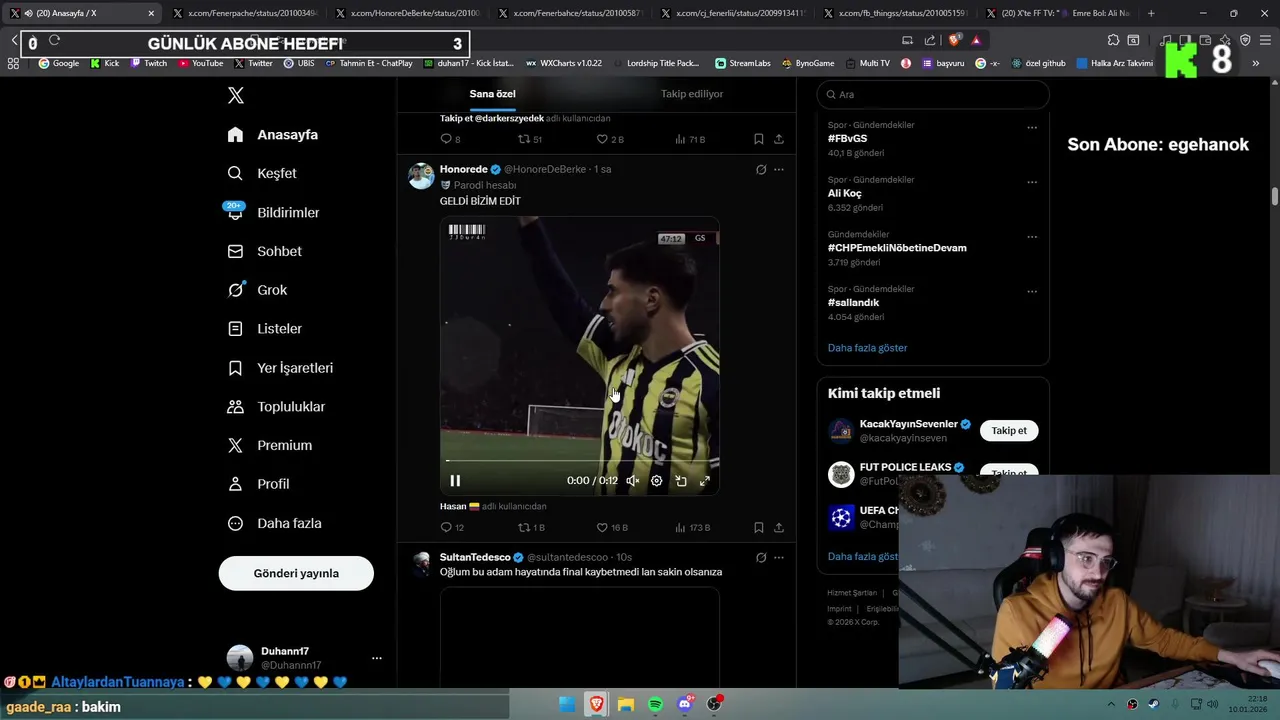
Task: View Honorede tweet stats 173 B
Action: tap(692, 527)
